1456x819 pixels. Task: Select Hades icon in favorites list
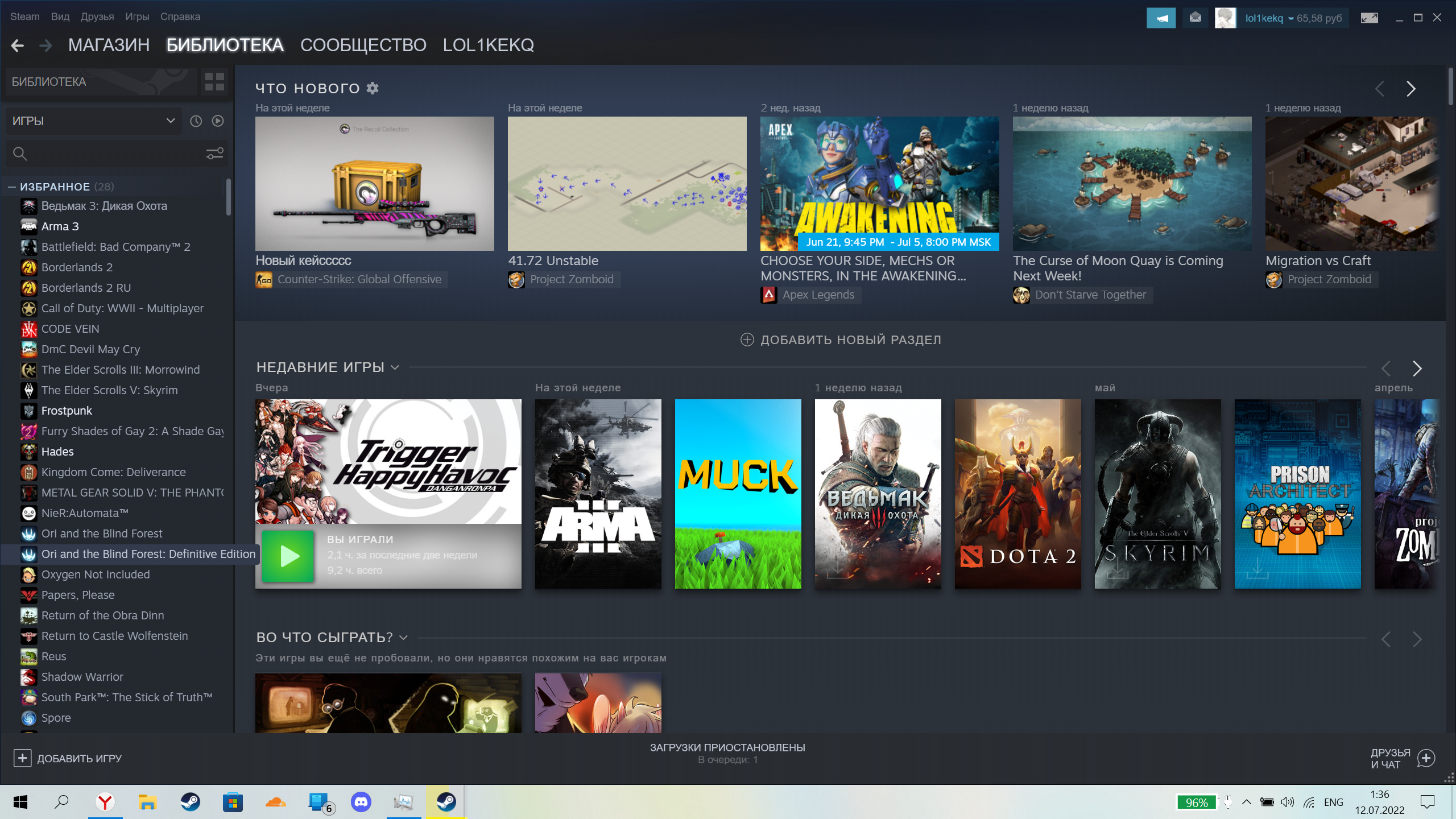coord(29,452)
